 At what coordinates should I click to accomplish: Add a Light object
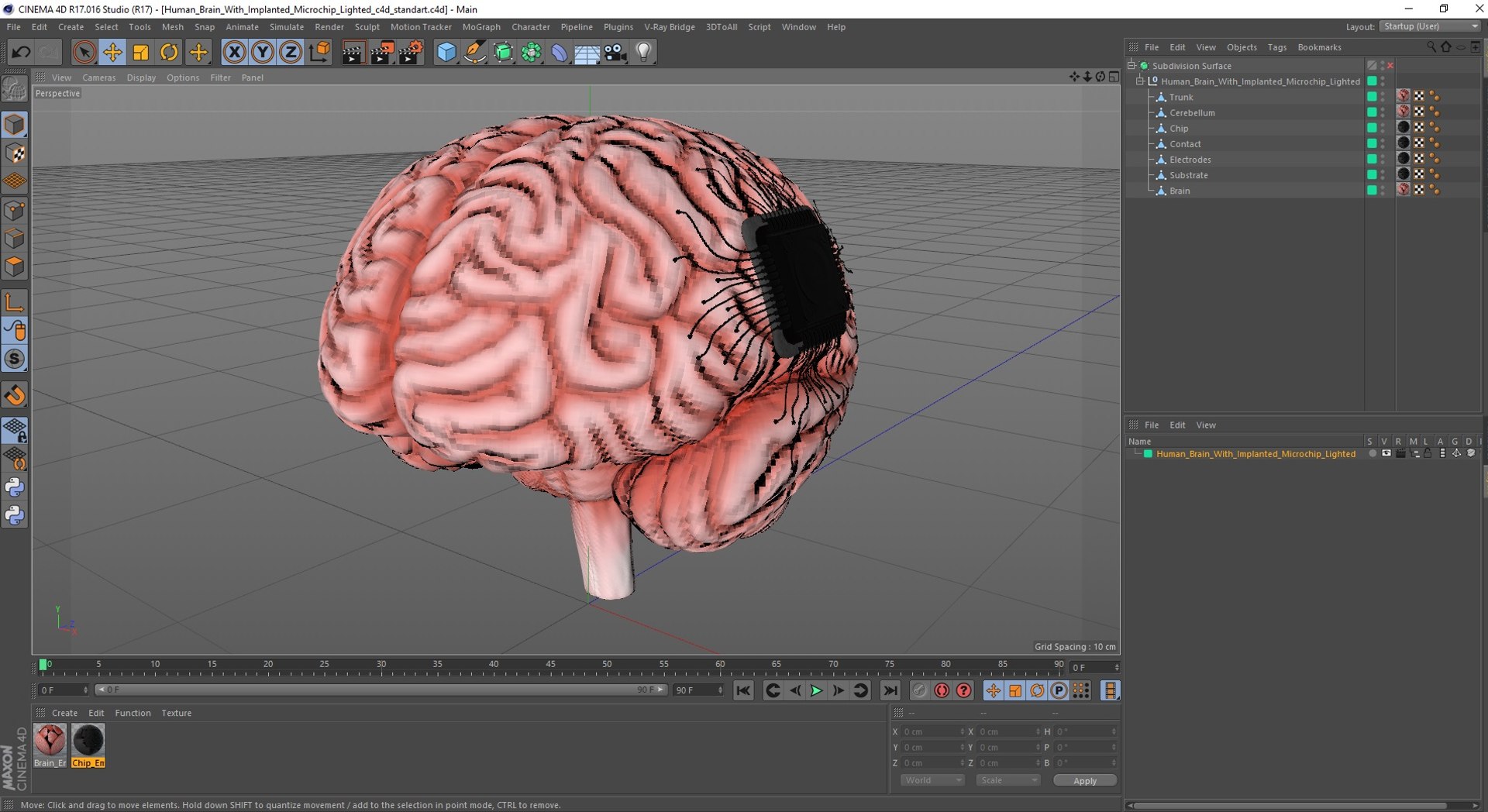643,52
